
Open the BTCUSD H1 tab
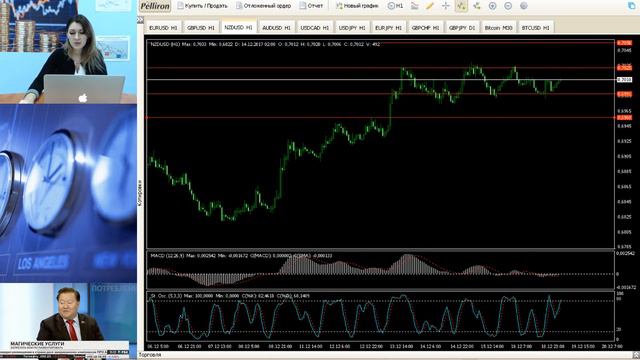click(x=536, y=28)
